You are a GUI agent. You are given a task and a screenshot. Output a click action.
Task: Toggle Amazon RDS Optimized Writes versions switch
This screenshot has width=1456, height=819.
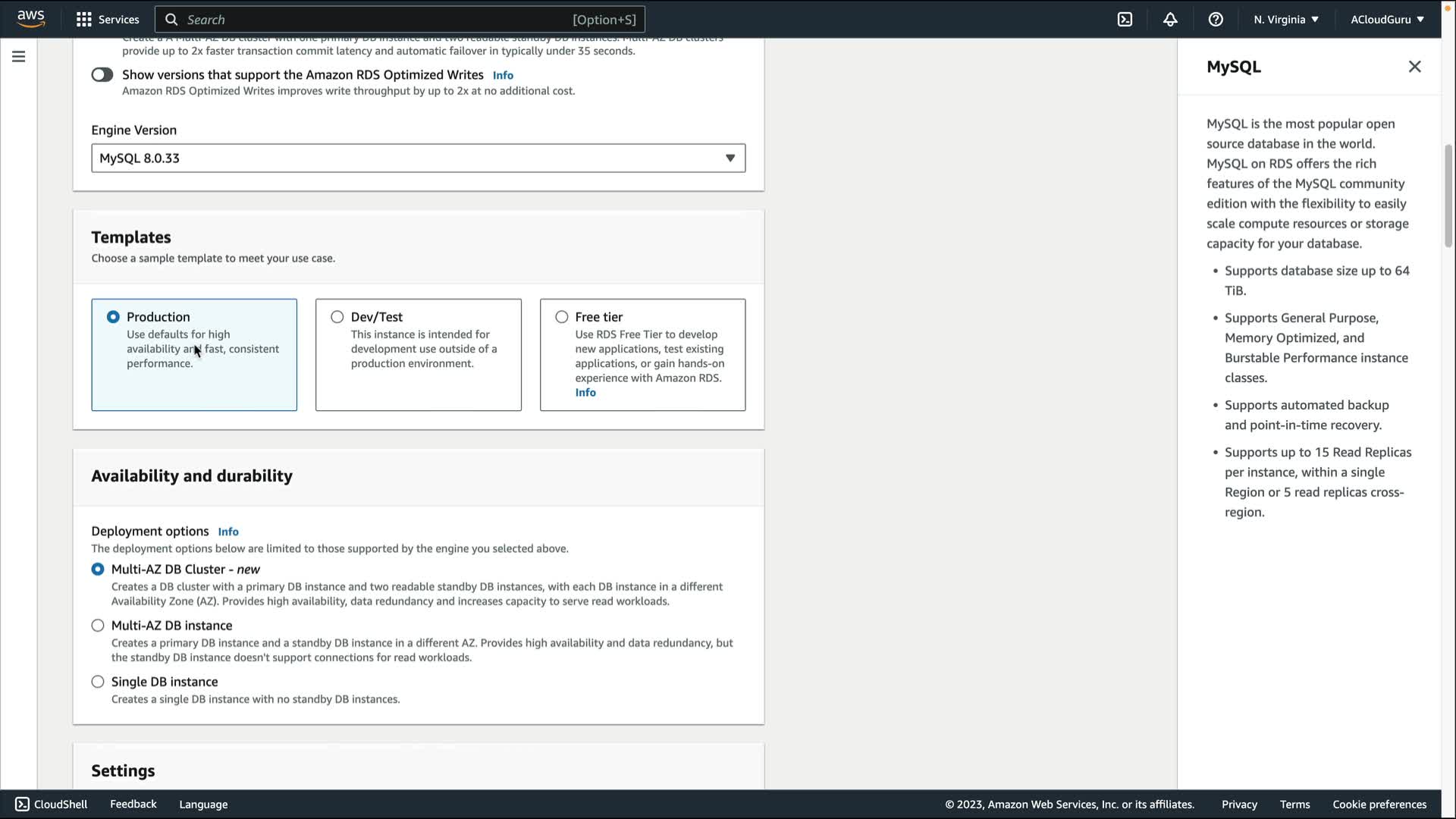click(102, 75)
